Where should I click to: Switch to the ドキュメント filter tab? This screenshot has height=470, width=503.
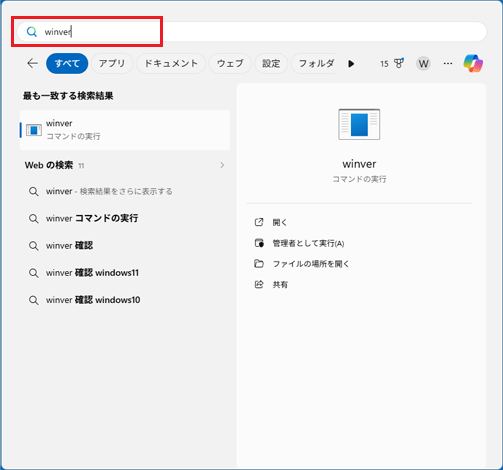coord(171,63)
